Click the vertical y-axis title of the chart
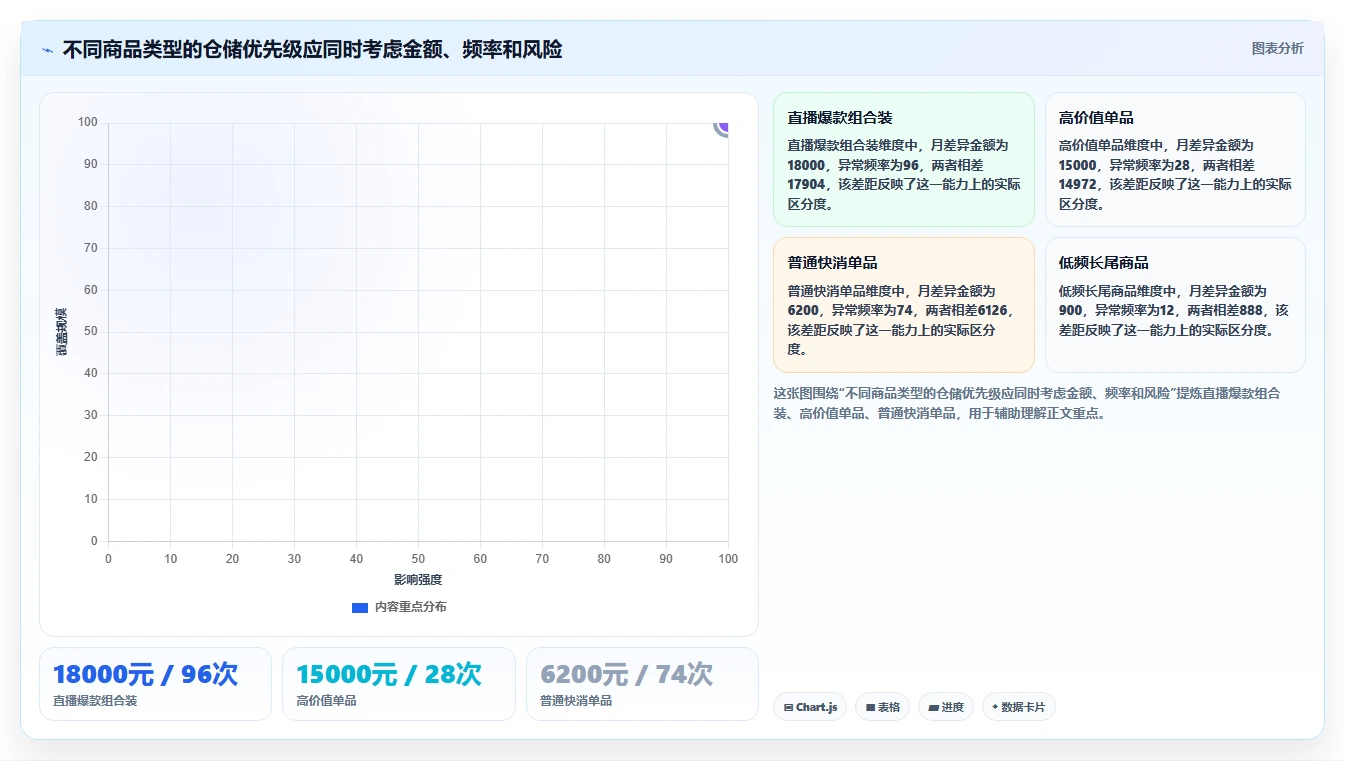This screenshot has height=761, width=1345. (62, 332)
